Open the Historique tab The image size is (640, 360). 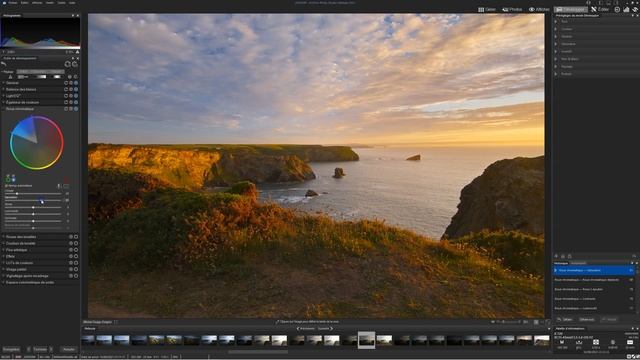pos(561,263)
